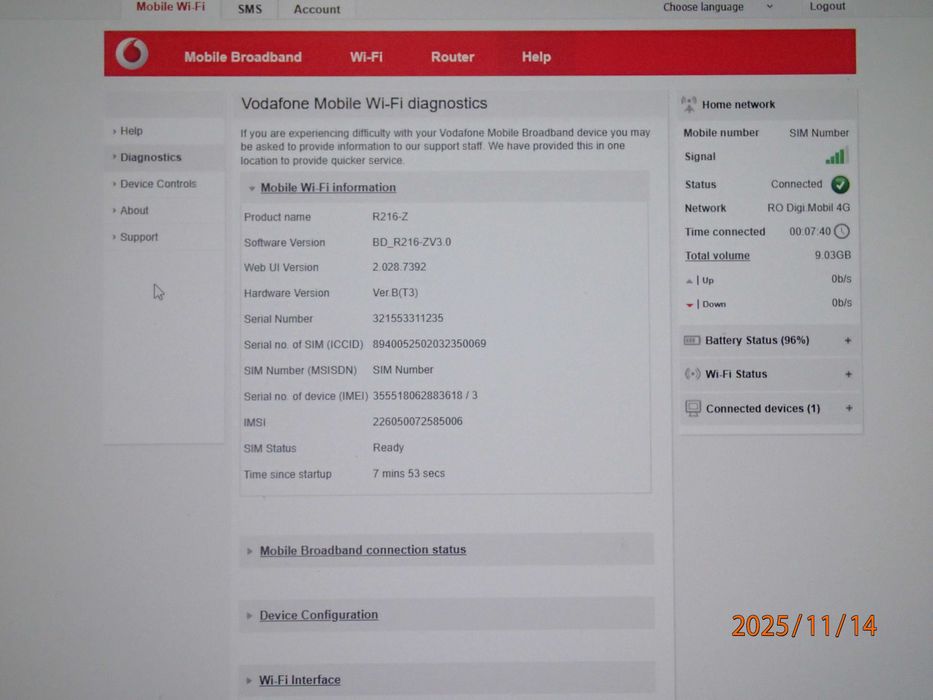Select Help in the red navigation bar
The image size is (933, 700).
coord(536,57)
